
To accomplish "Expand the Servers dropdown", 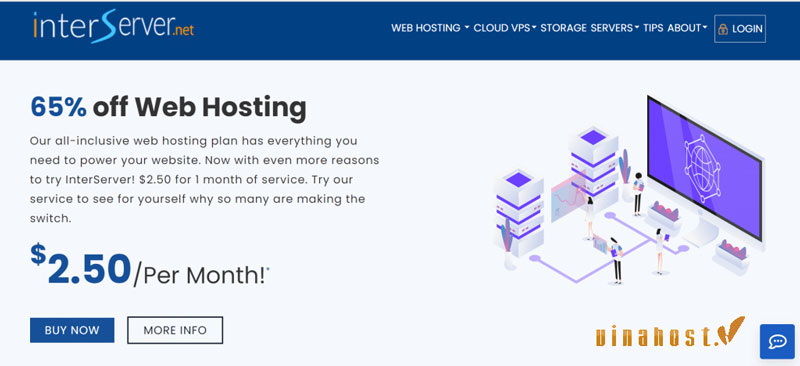I will (615, 28).
